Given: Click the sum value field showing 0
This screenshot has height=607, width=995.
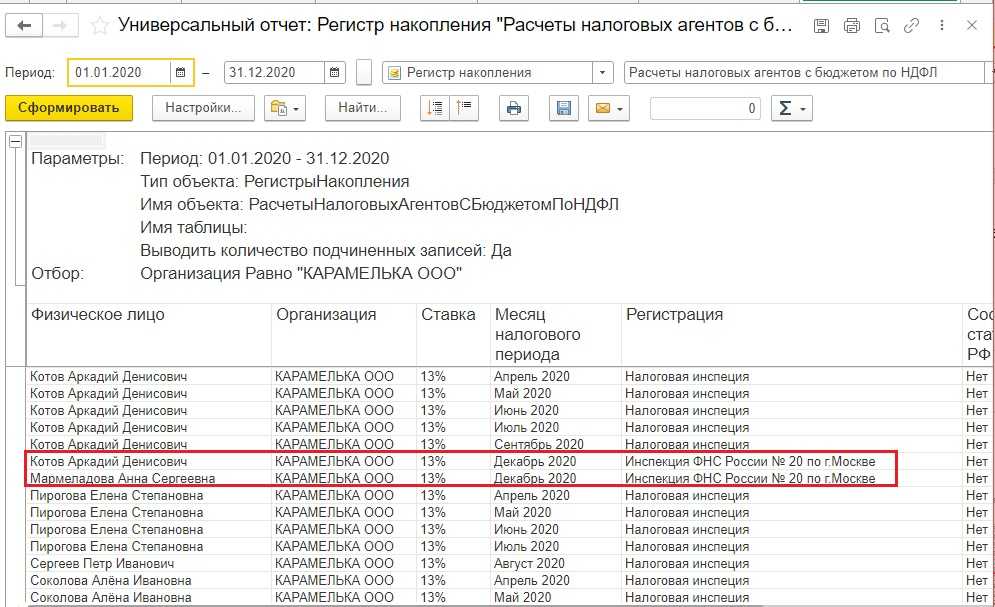Looking at the screenshot, I should coord(705,108).
